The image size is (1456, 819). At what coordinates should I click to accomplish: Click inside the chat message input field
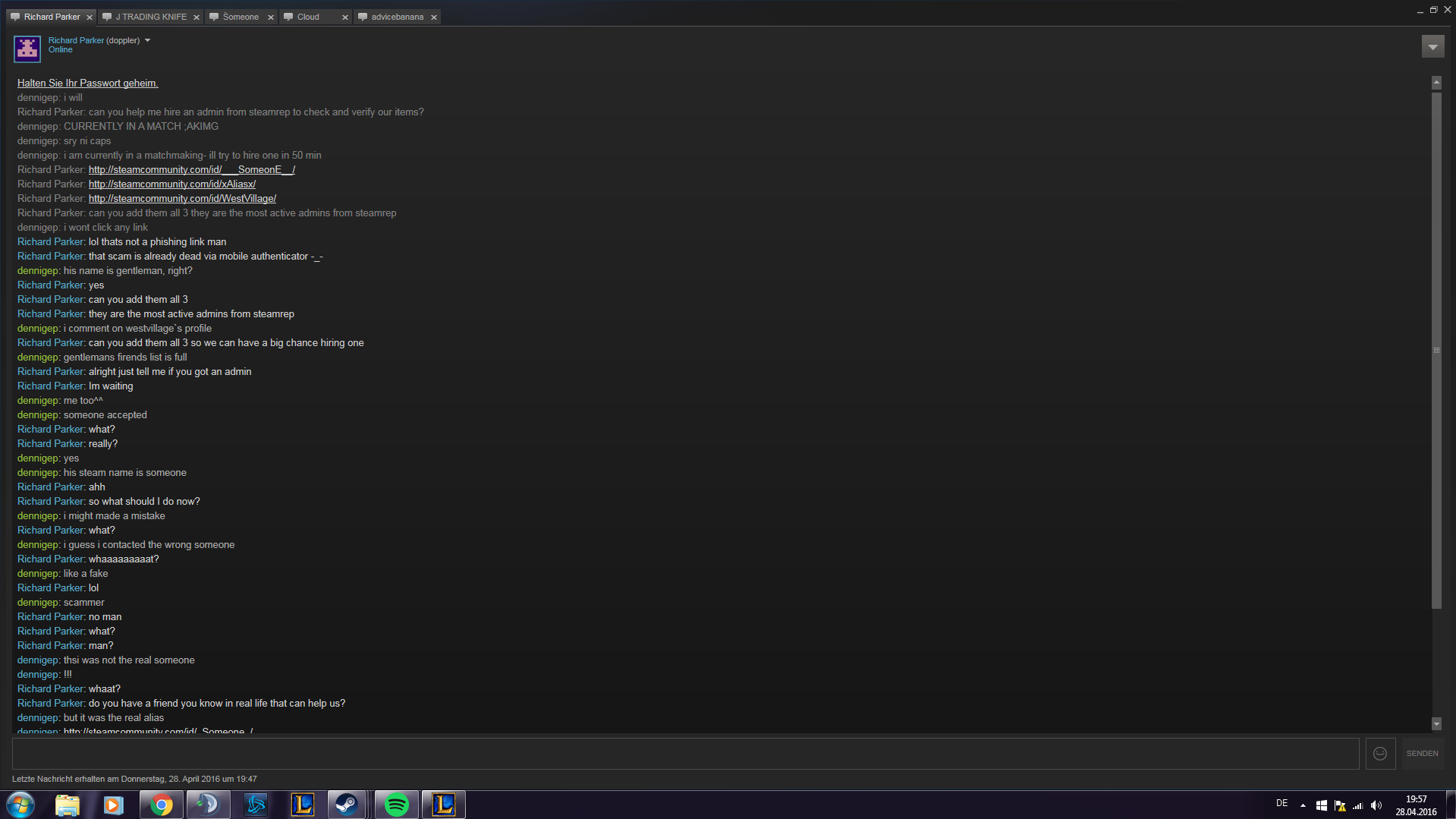click(684, 754)
